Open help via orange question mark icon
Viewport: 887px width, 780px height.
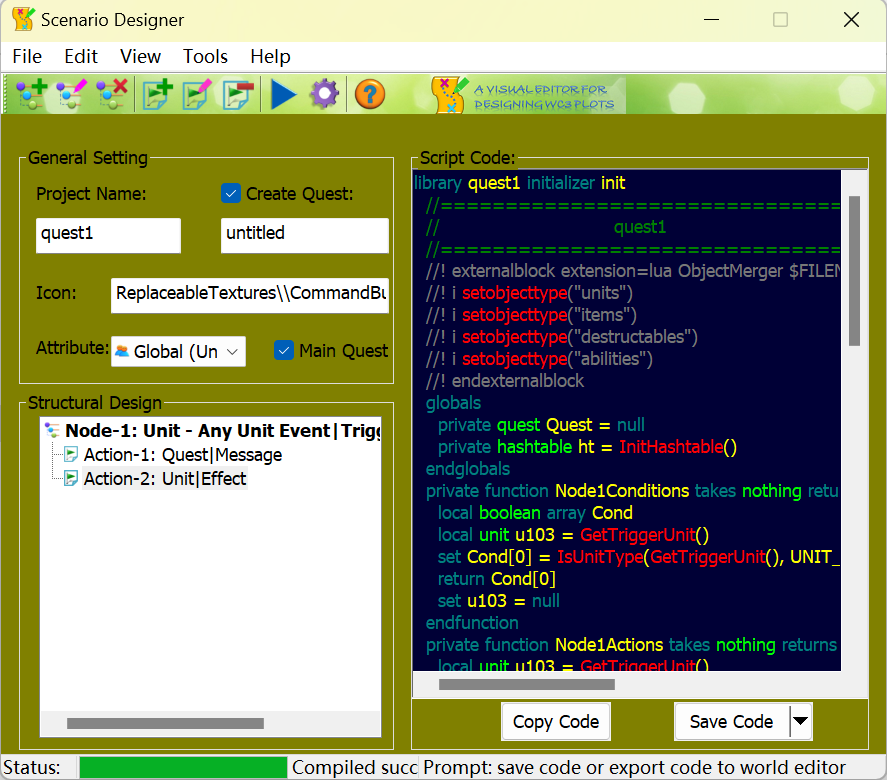pyautogui.click(x=370, y=94)
